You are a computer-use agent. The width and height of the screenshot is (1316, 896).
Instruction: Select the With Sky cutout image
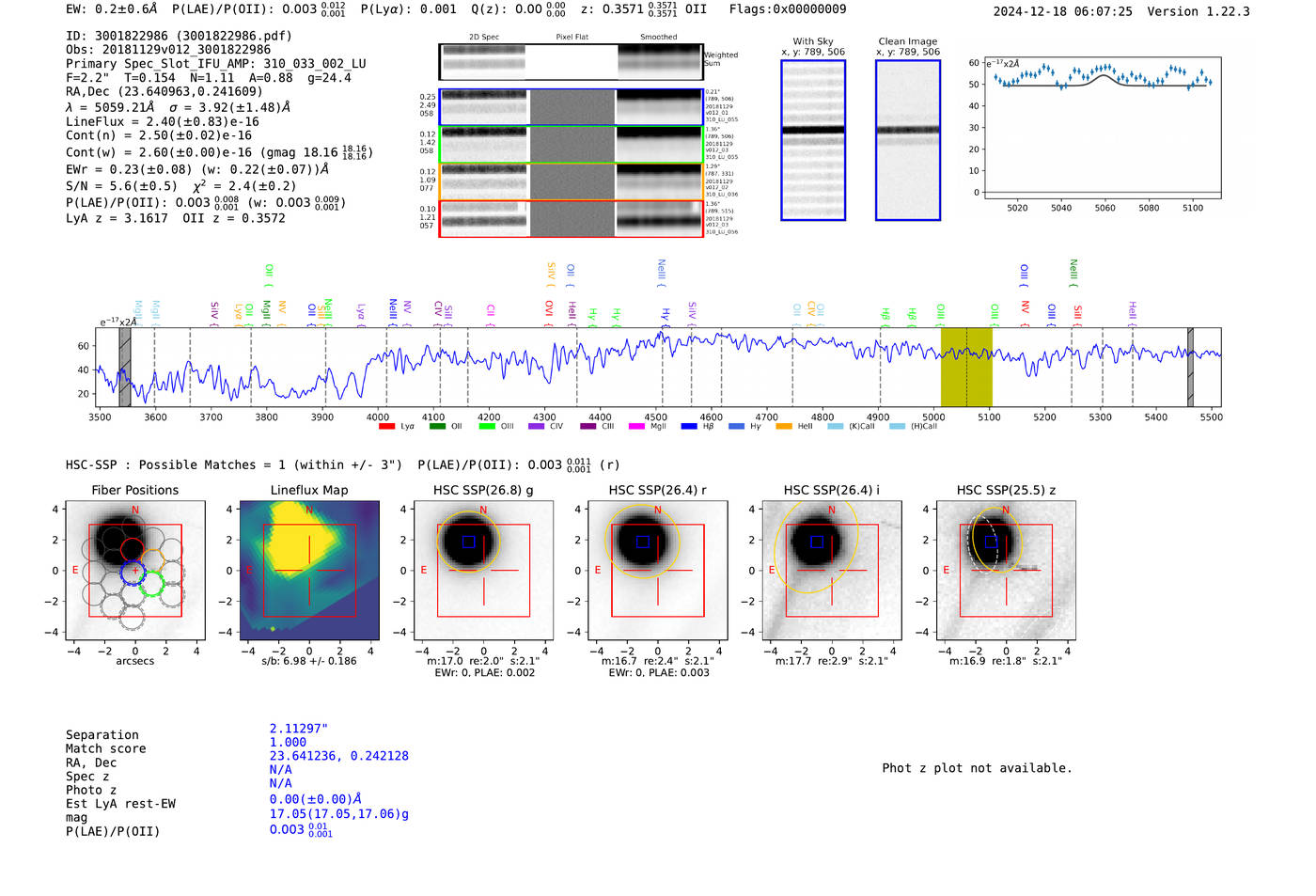coord(813,140)
